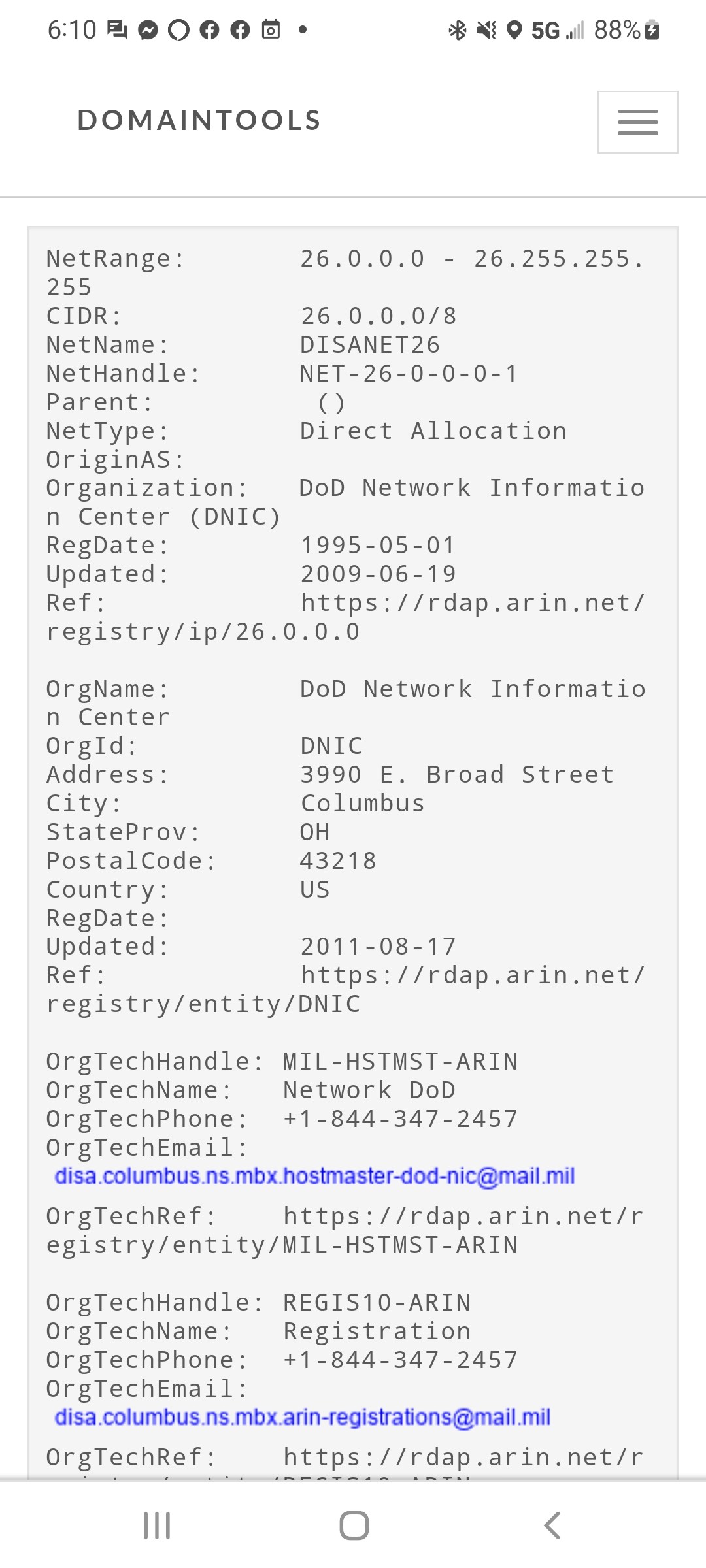Tap the muted sound status icon
Screen dimensions: 706x1568
[x=486, y=30]
